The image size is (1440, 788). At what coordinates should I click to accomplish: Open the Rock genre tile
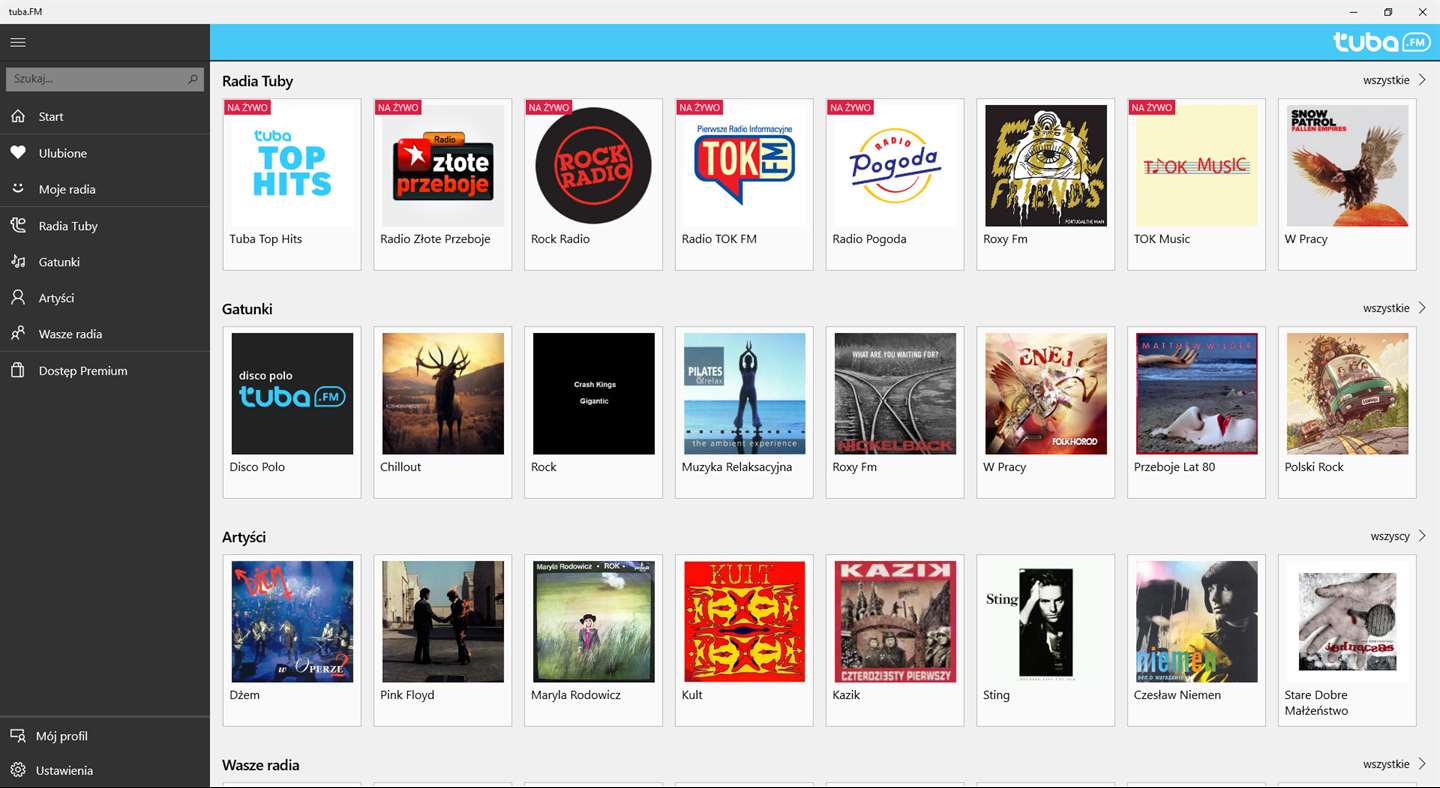coord(593,412)
